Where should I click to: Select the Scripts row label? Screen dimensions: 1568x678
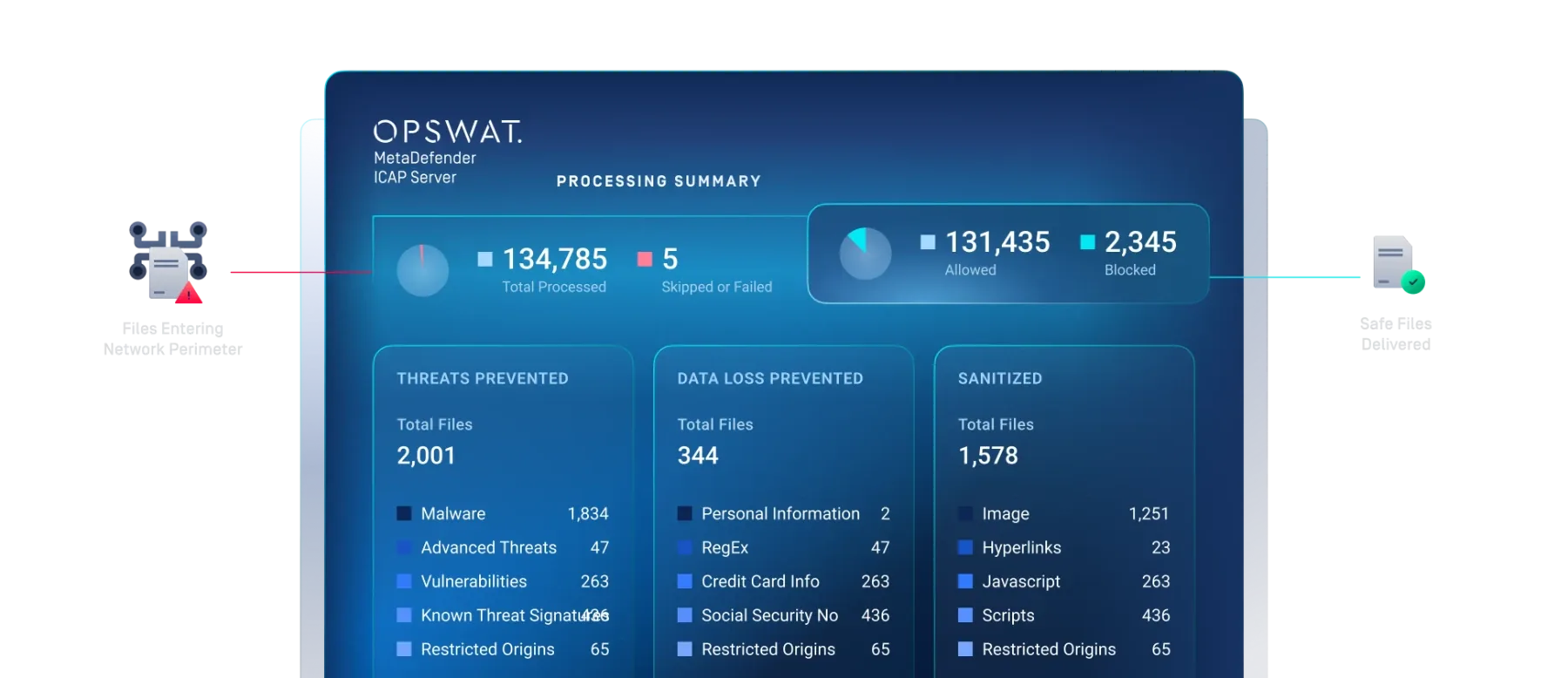pos(1008,615)
